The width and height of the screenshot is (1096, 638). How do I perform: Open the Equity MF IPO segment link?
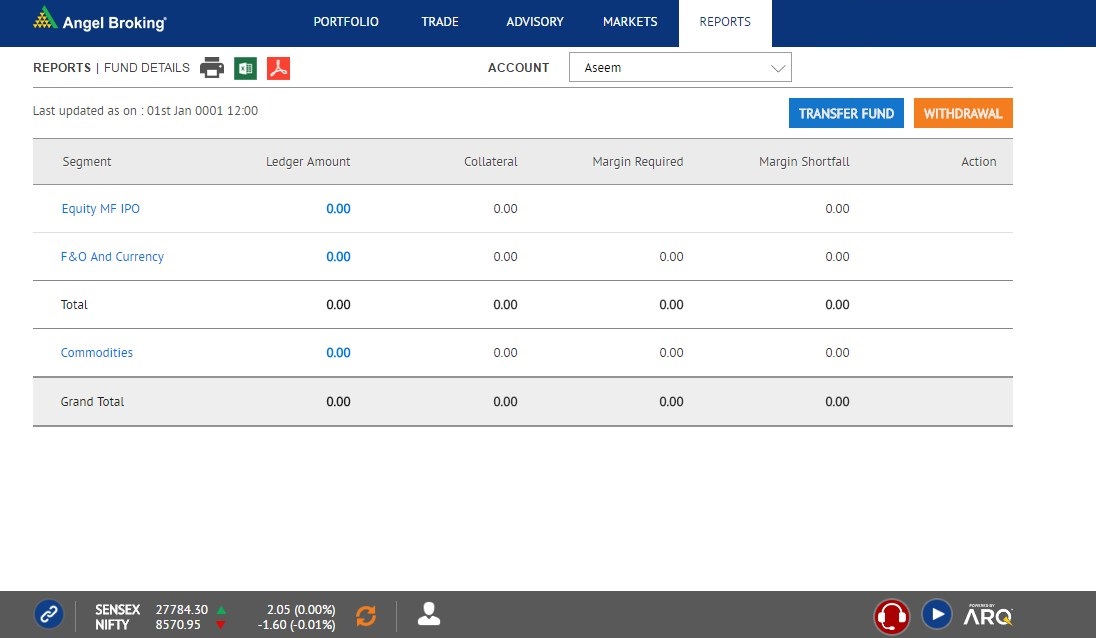(100, 209)
